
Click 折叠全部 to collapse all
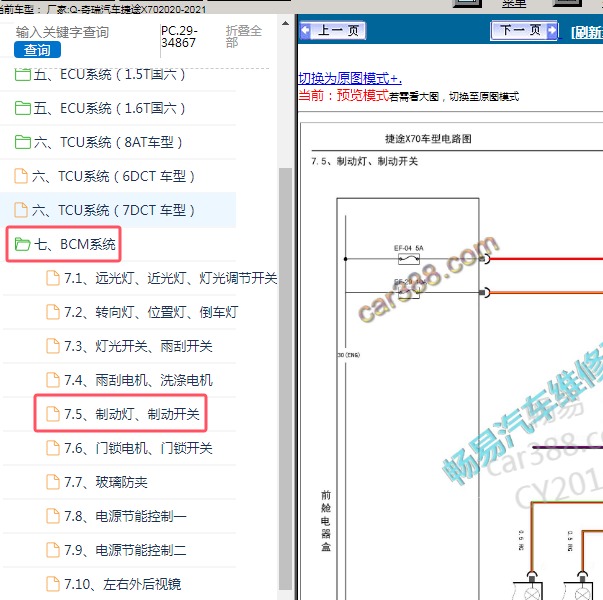pyautogui.click(x=243, y=36)
